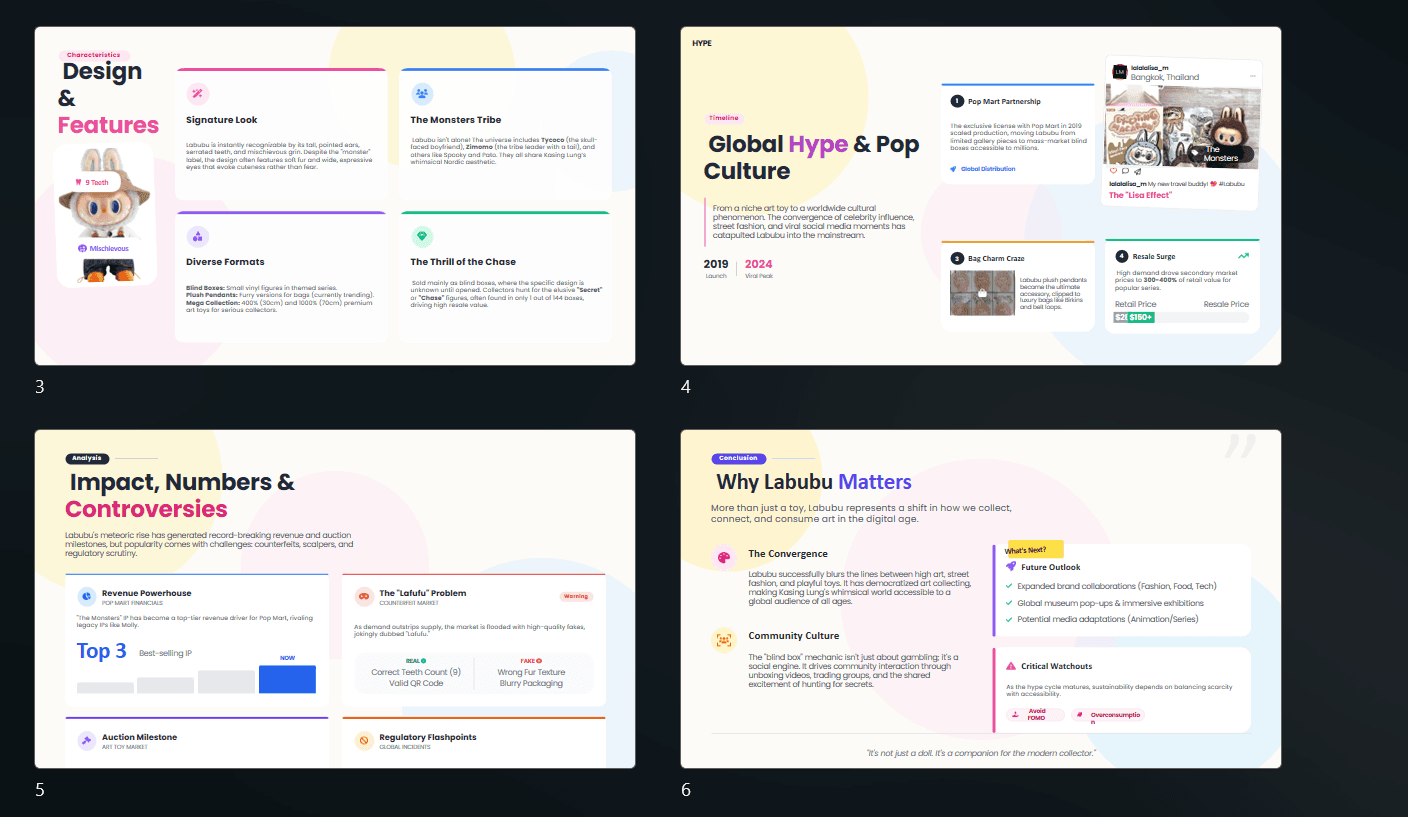Select the slide 3 Design & Features thumbnail
This screenshot has height=817, width=1408.
(335, 196)
